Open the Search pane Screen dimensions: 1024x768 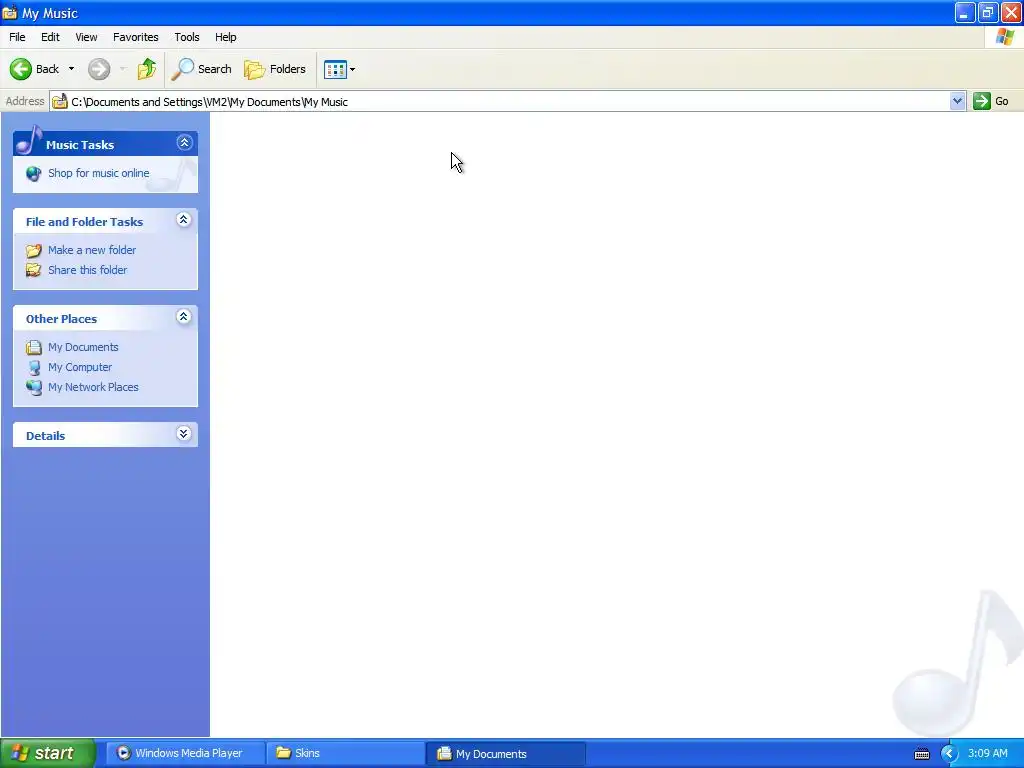[201, 69]
